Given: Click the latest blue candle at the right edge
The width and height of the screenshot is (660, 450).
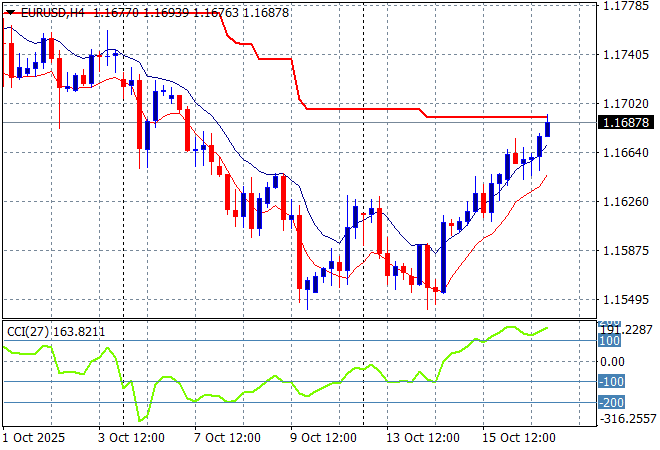Looking at the screenshot, I should coord(548,129).
